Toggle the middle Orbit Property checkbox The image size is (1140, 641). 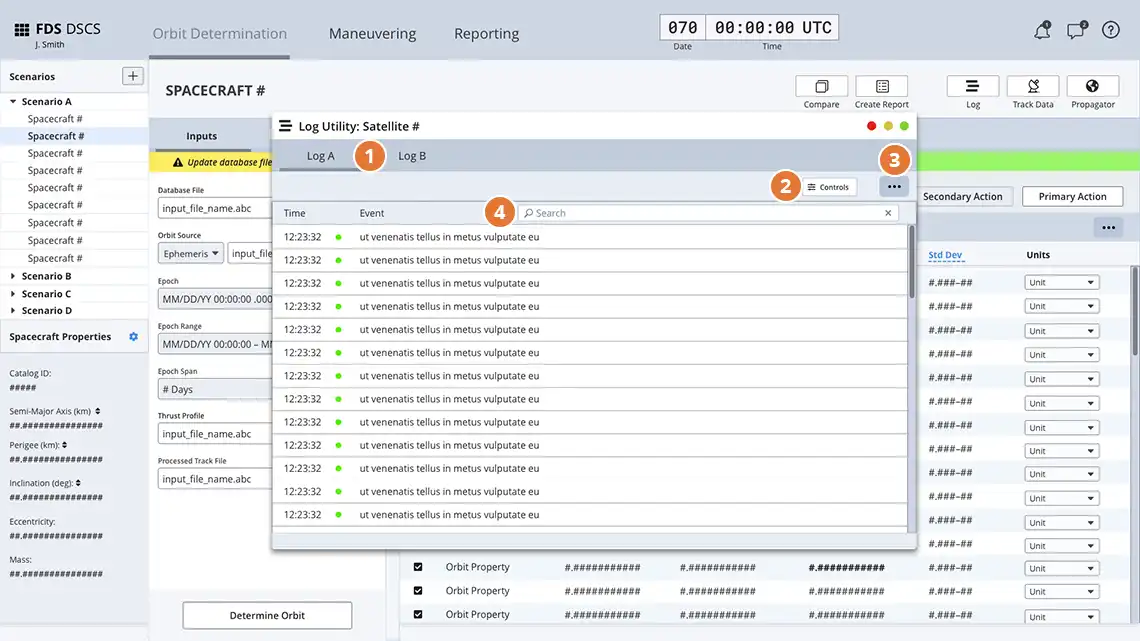click(418, 591)
